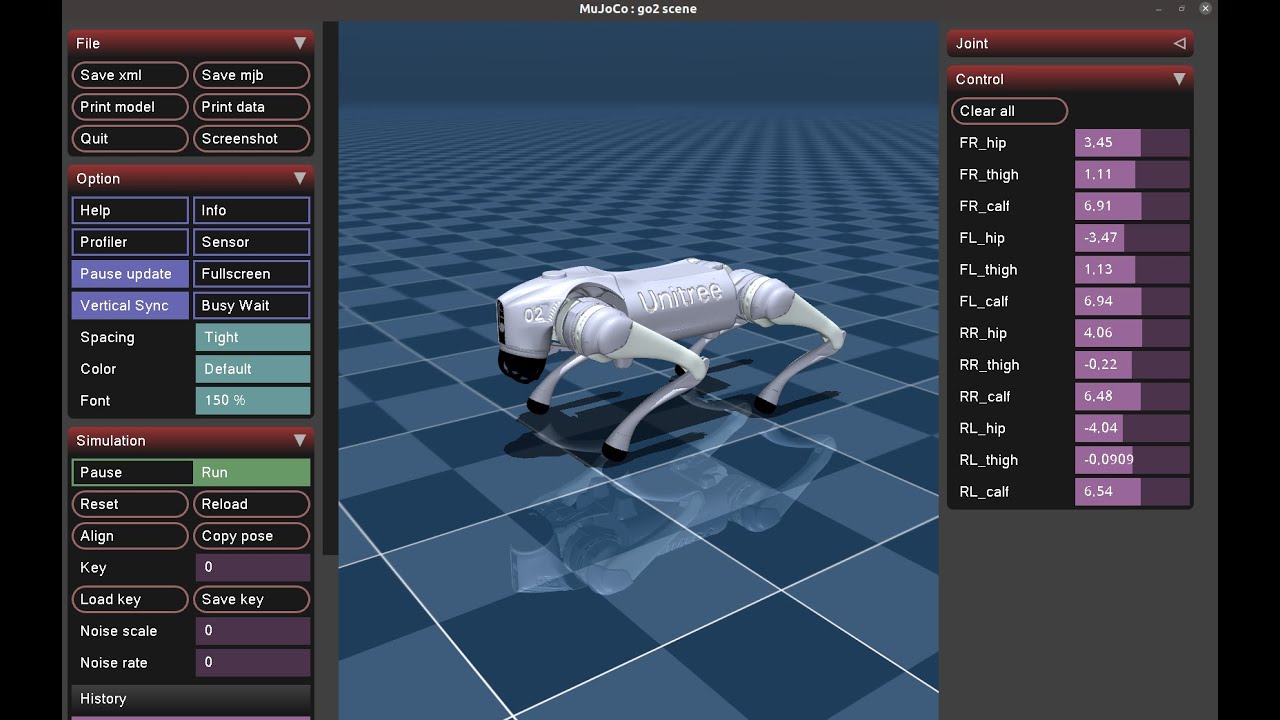Collapse the Control section triangle
The height and width of the screenshot is (720, 1280).
1179,79
